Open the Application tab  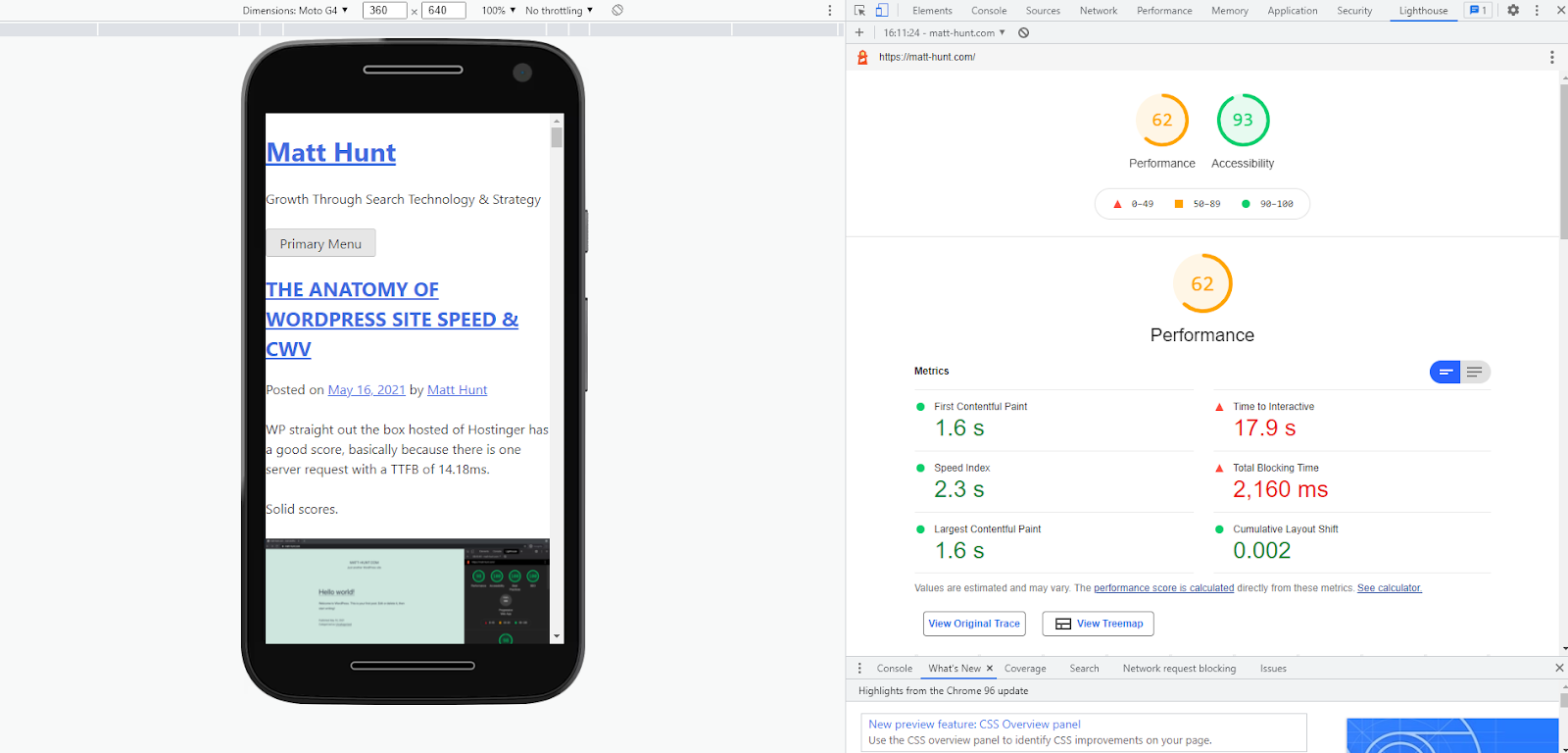point(1293,10)
